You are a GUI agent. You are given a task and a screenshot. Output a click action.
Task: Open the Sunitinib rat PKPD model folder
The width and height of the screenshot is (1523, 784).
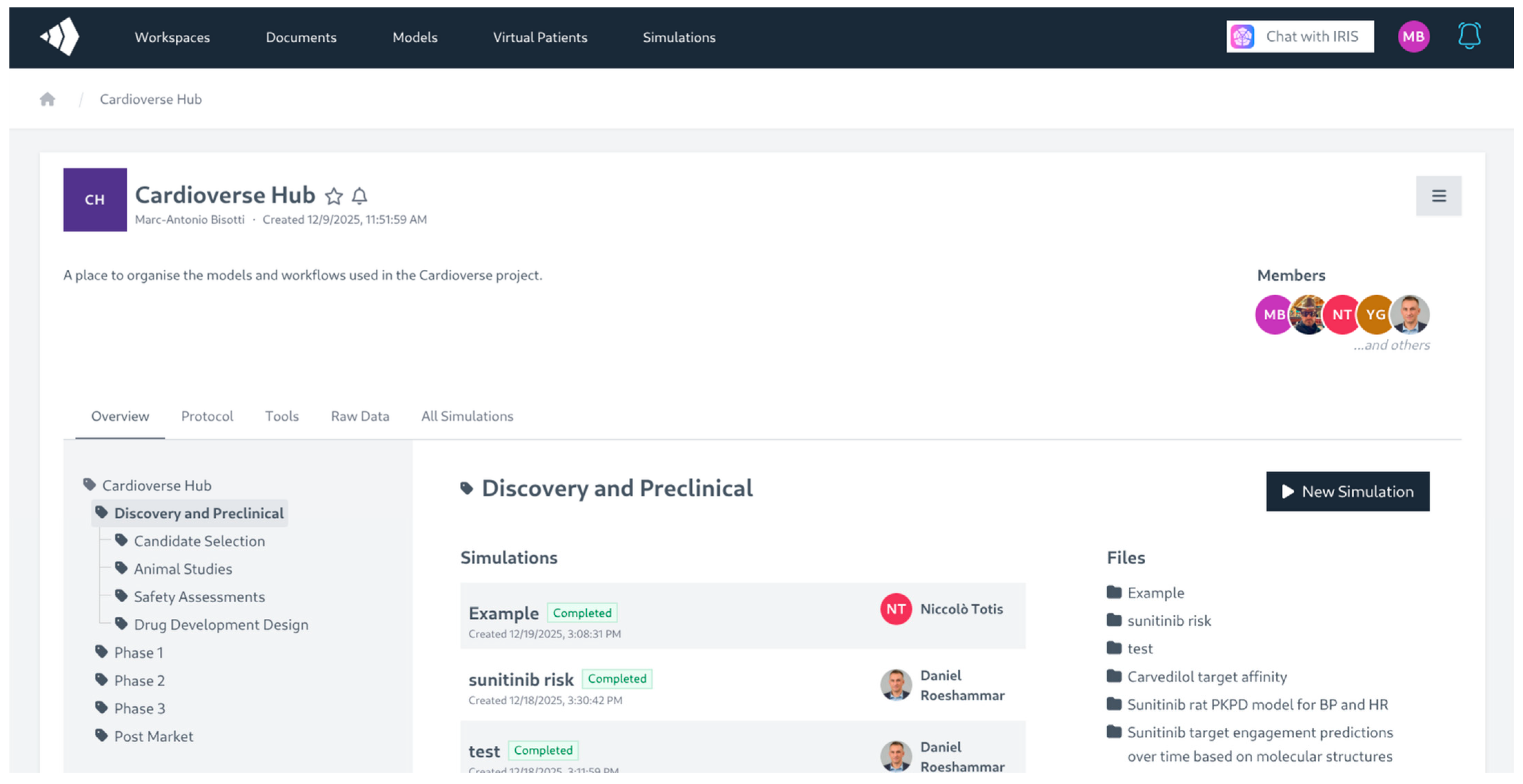tap(1247, 705)
